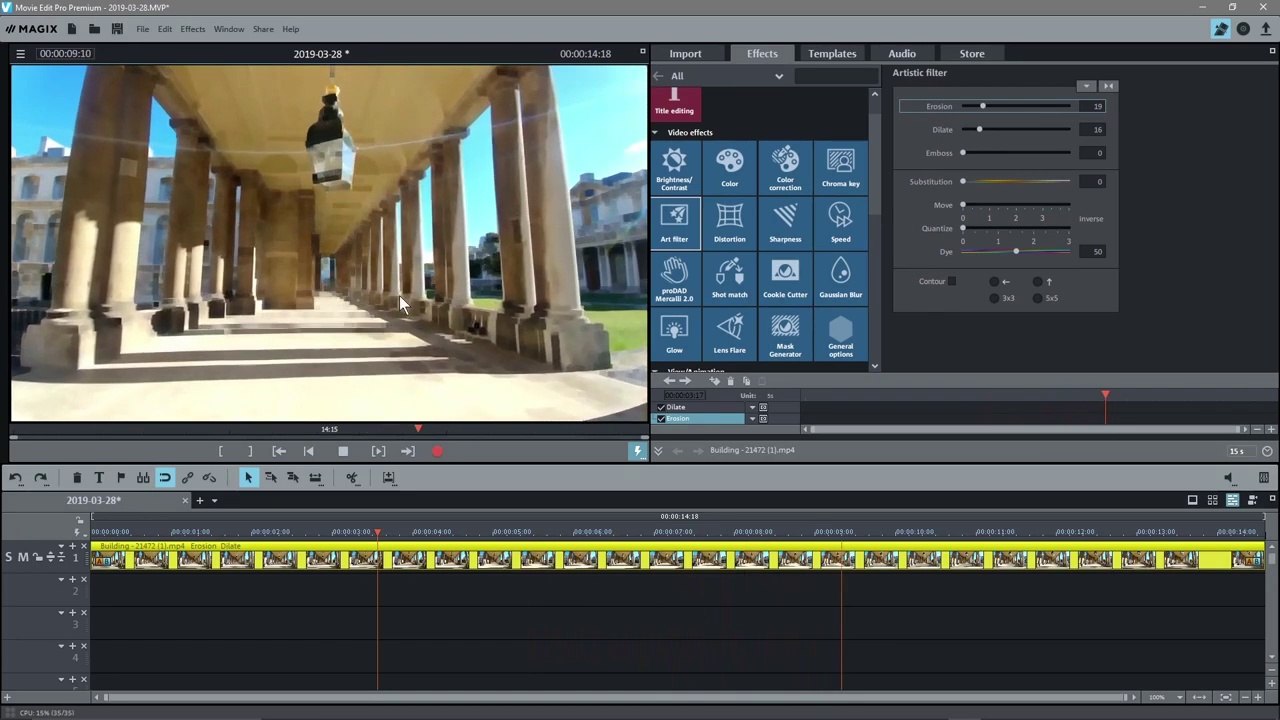1280x720 pixels.
Task: Open the Window menu
Action: pos(229,29)
